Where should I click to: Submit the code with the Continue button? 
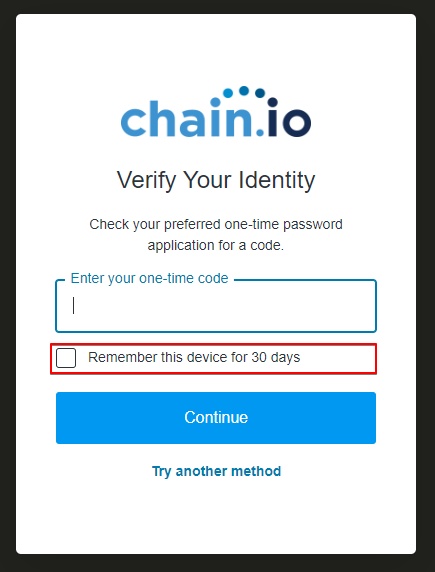216,418
